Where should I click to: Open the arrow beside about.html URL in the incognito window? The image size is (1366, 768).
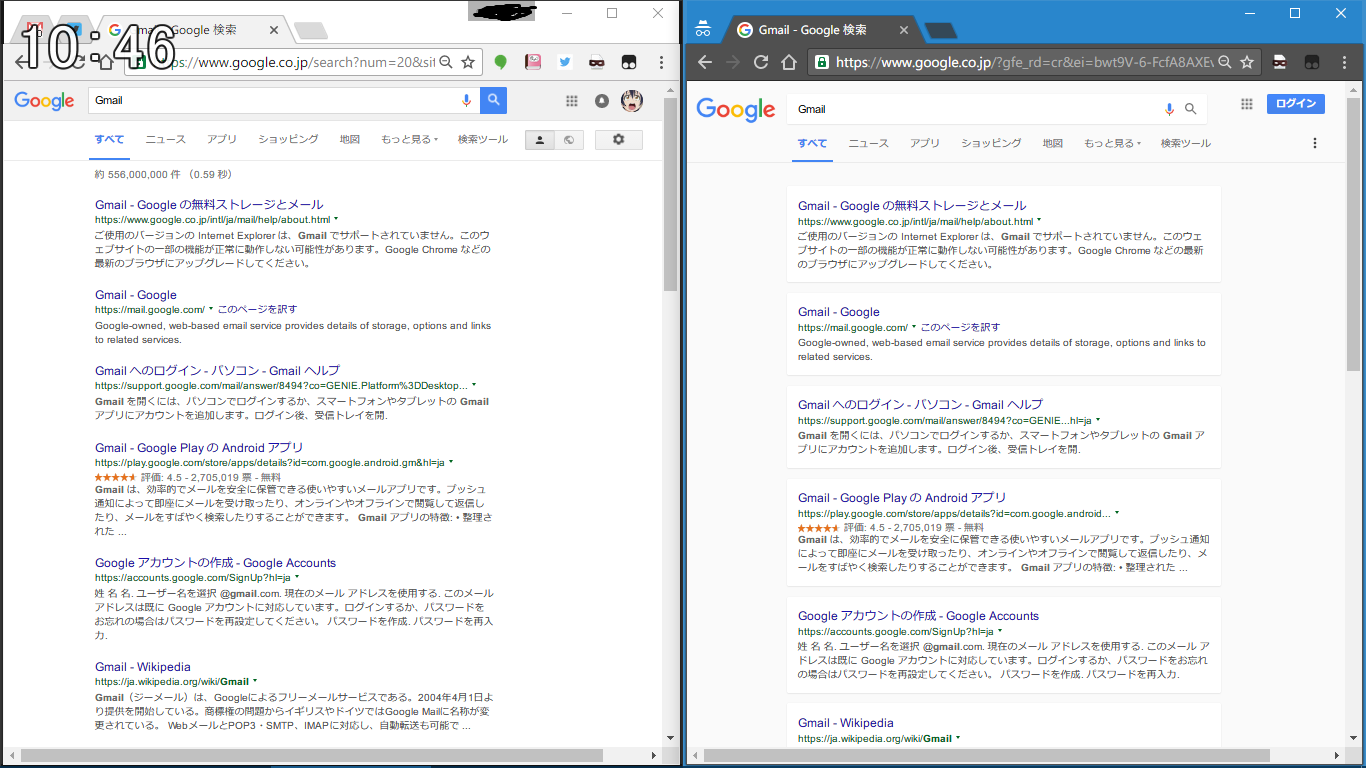(1039, 221)
